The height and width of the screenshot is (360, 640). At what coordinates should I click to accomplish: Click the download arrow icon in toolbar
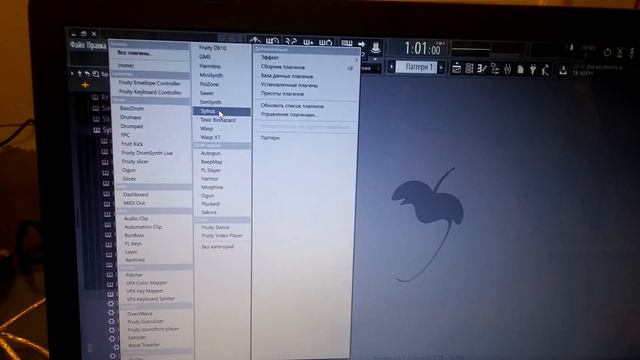(x=563, y=70)
